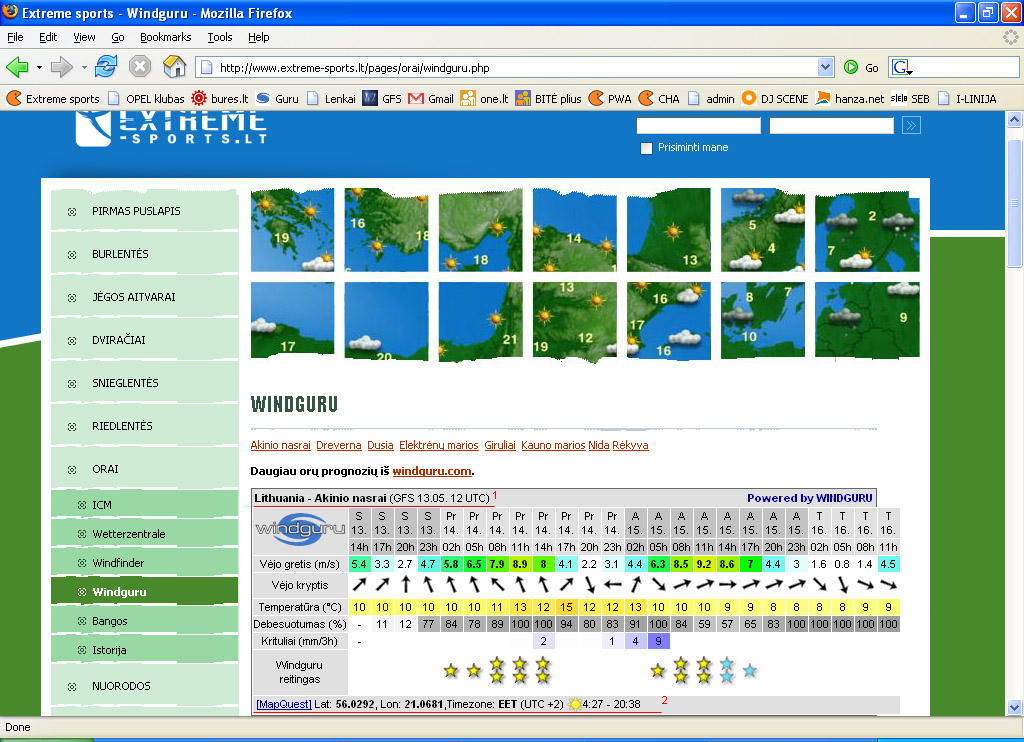Select BURLENTĖS in sidebar menu
The image size is (1024, 742).
[x=144, y=254]
